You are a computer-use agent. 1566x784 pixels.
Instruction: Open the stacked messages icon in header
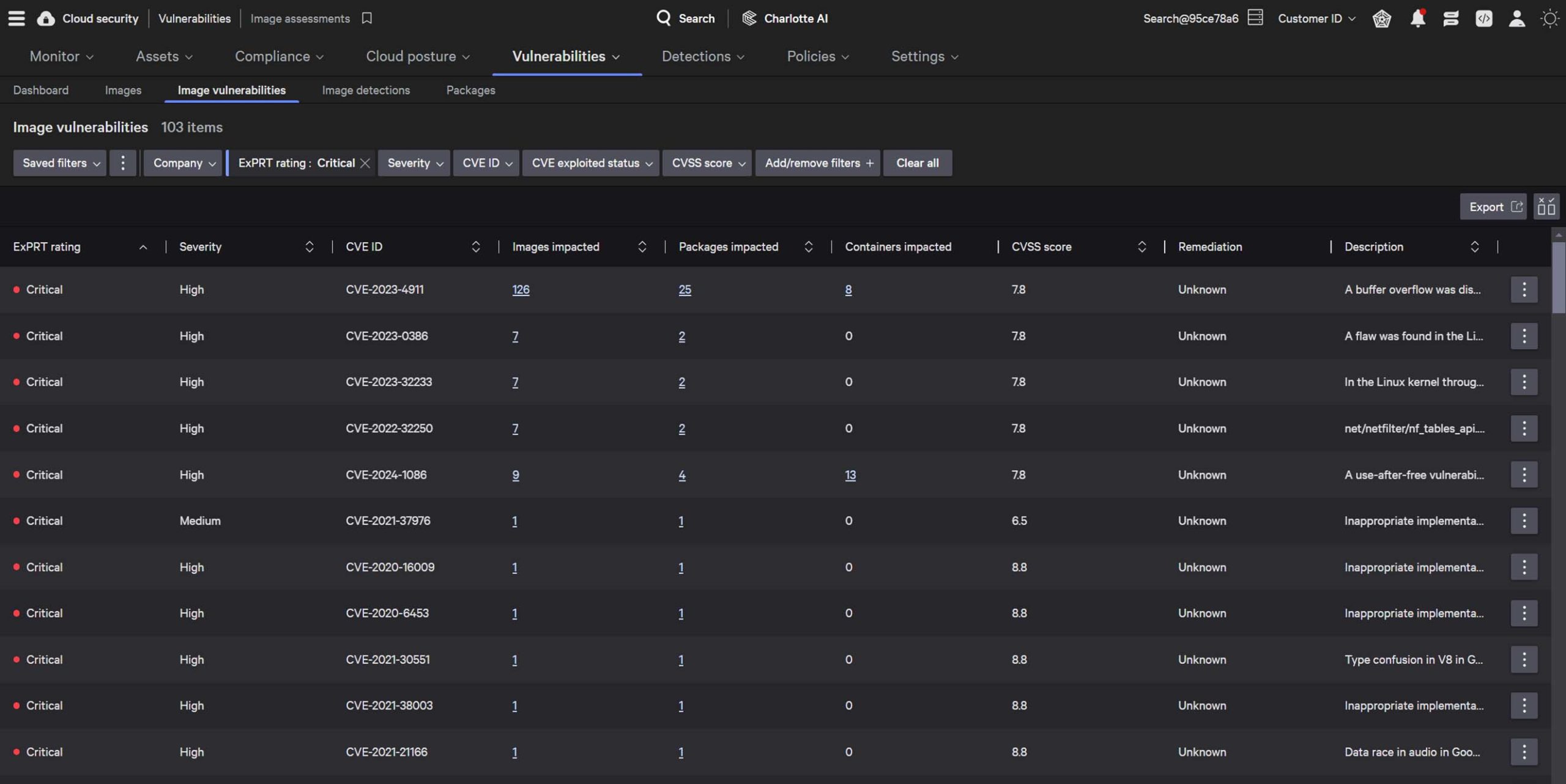1450,18
